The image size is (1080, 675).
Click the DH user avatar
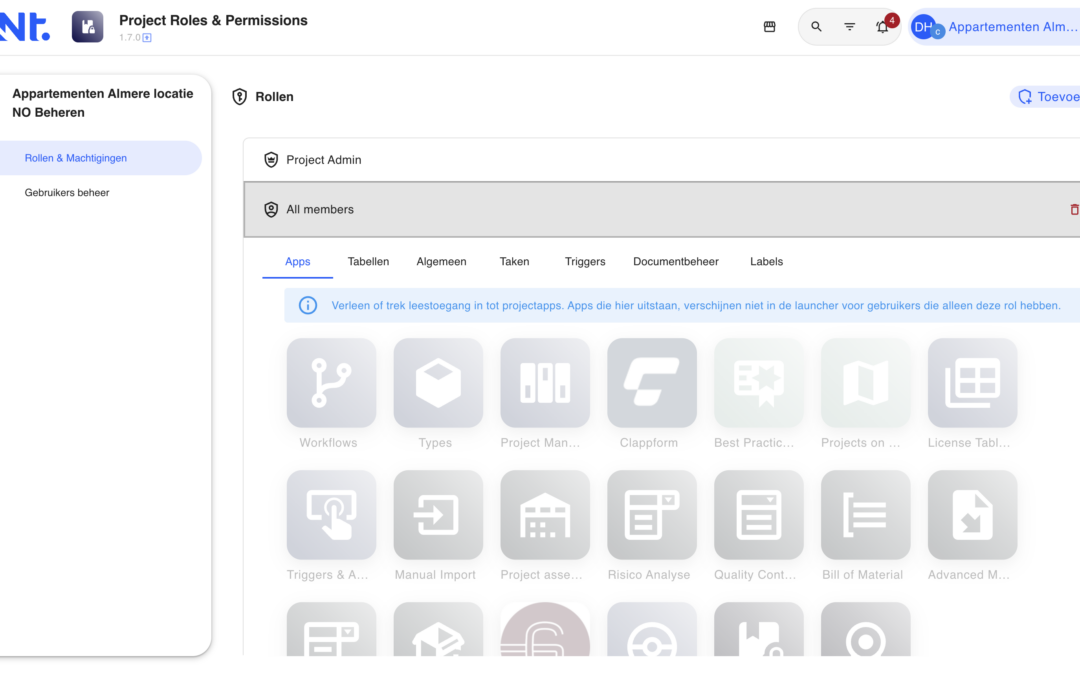(x=923, y=27)
